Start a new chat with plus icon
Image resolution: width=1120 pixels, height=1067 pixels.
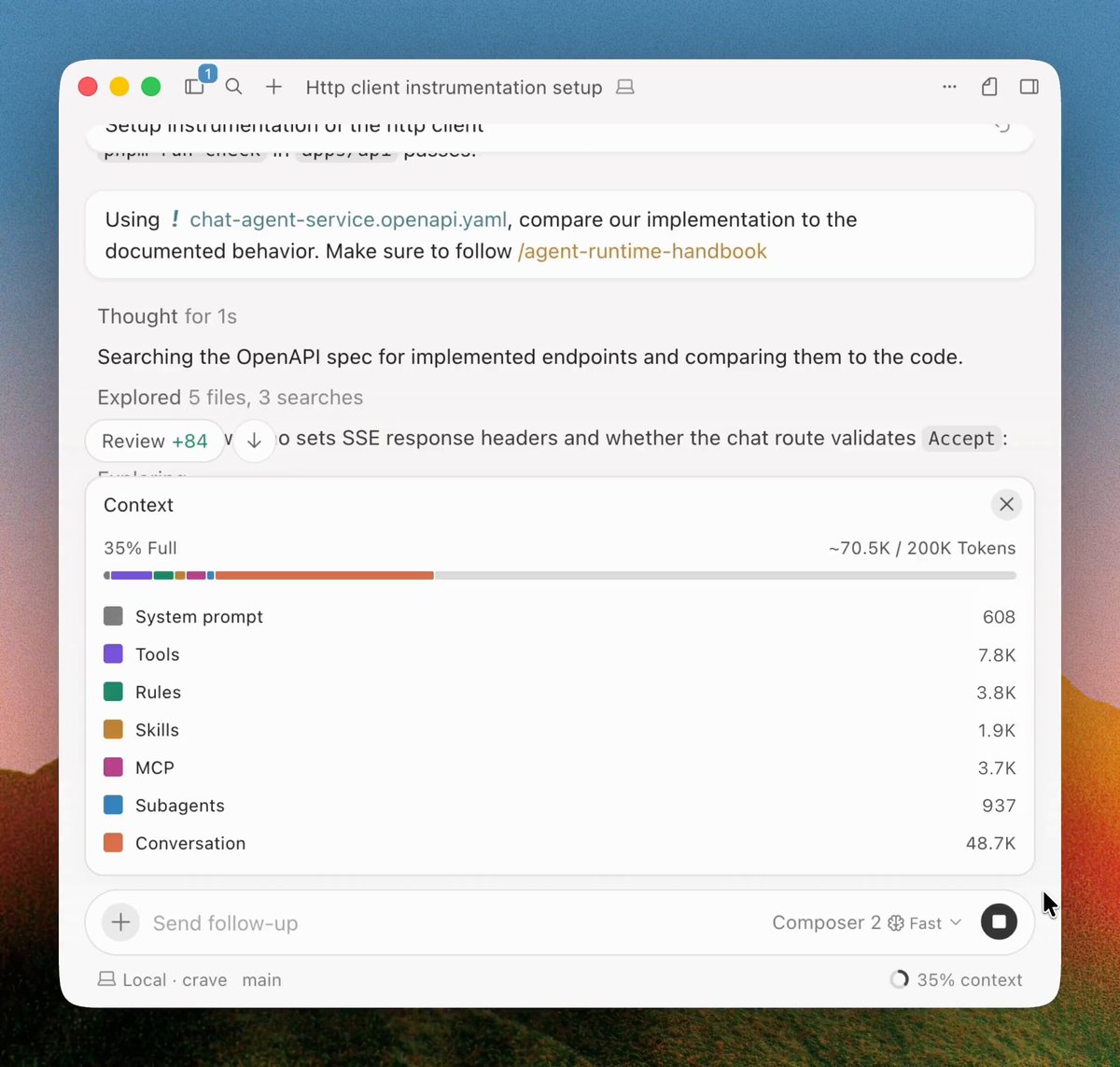coord(273,87)
